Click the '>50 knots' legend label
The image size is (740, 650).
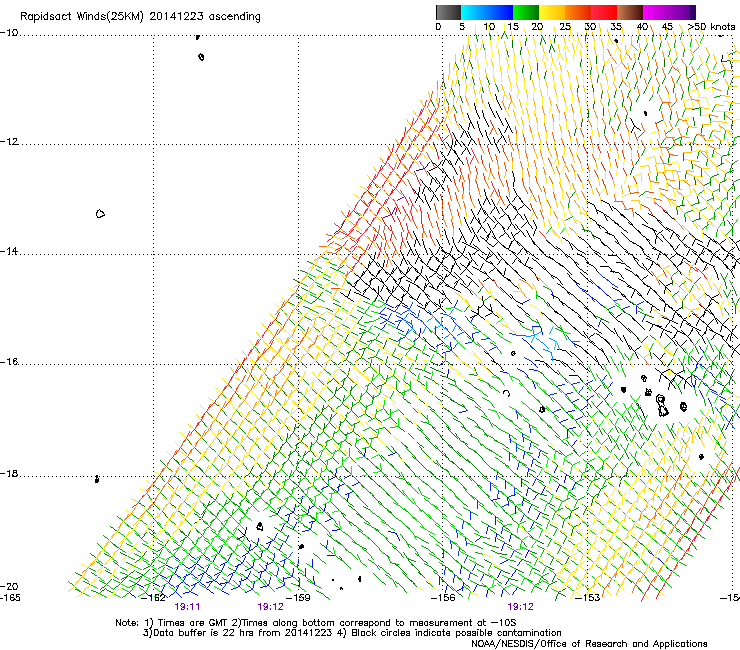[711, 27]
